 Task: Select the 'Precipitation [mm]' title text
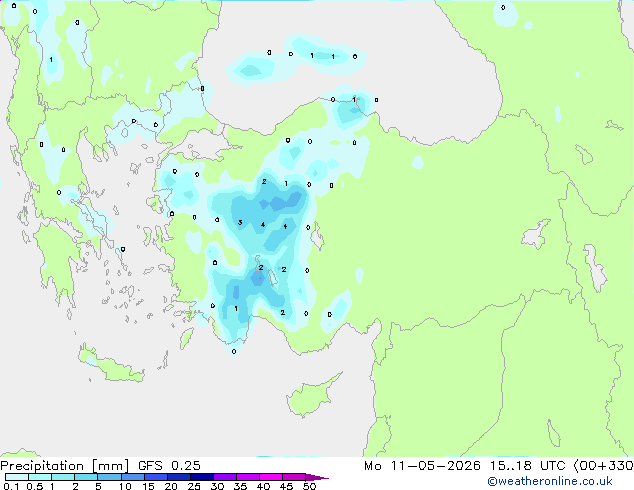coord(65,466)
